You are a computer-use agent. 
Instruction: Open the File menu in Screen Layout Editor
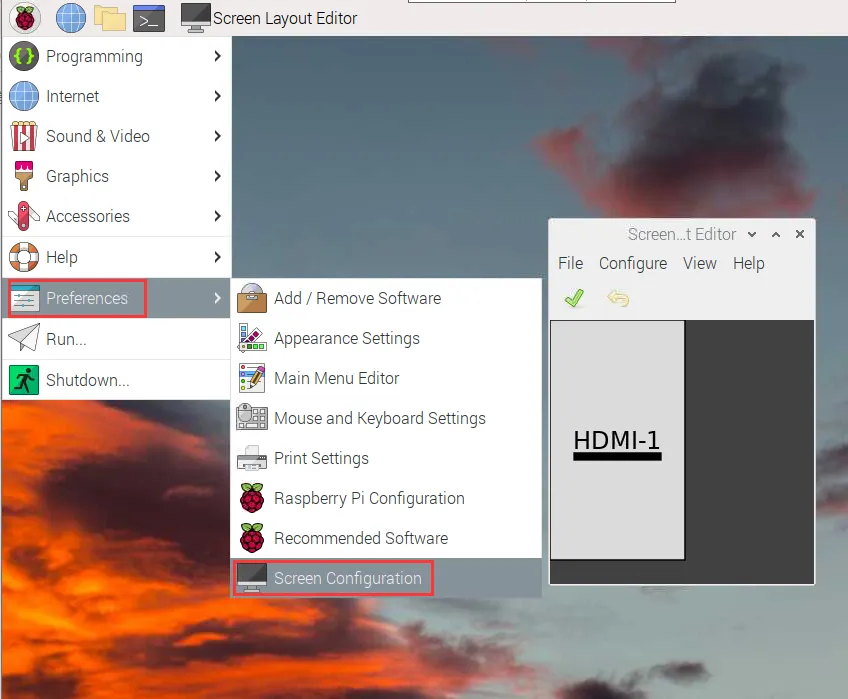pos(571,263)
